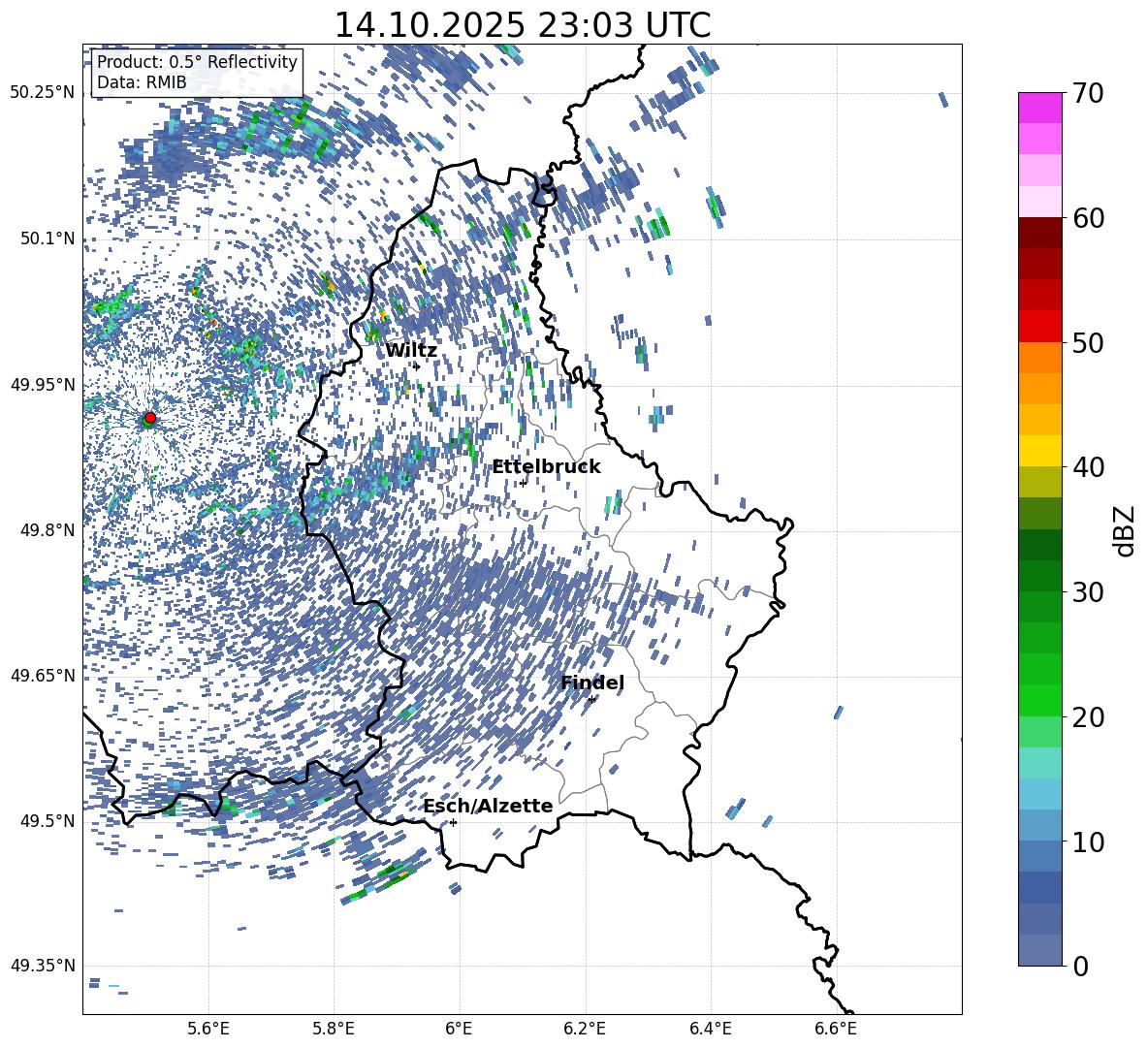Click the colorbar tick label 50
Viewport: 1148px width, 1048px height.
click(1088, 342)
